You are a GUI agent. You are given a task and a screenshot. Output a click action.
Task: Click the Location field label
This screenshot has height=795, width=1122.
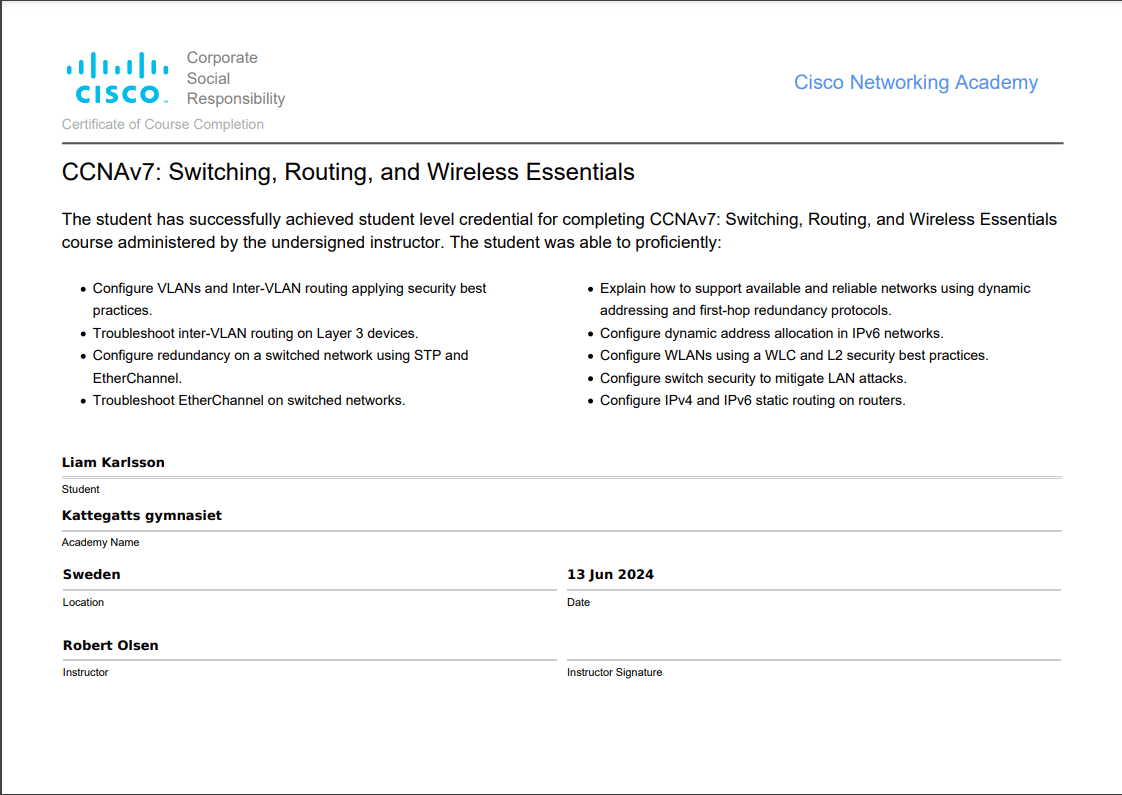(83, 602)
